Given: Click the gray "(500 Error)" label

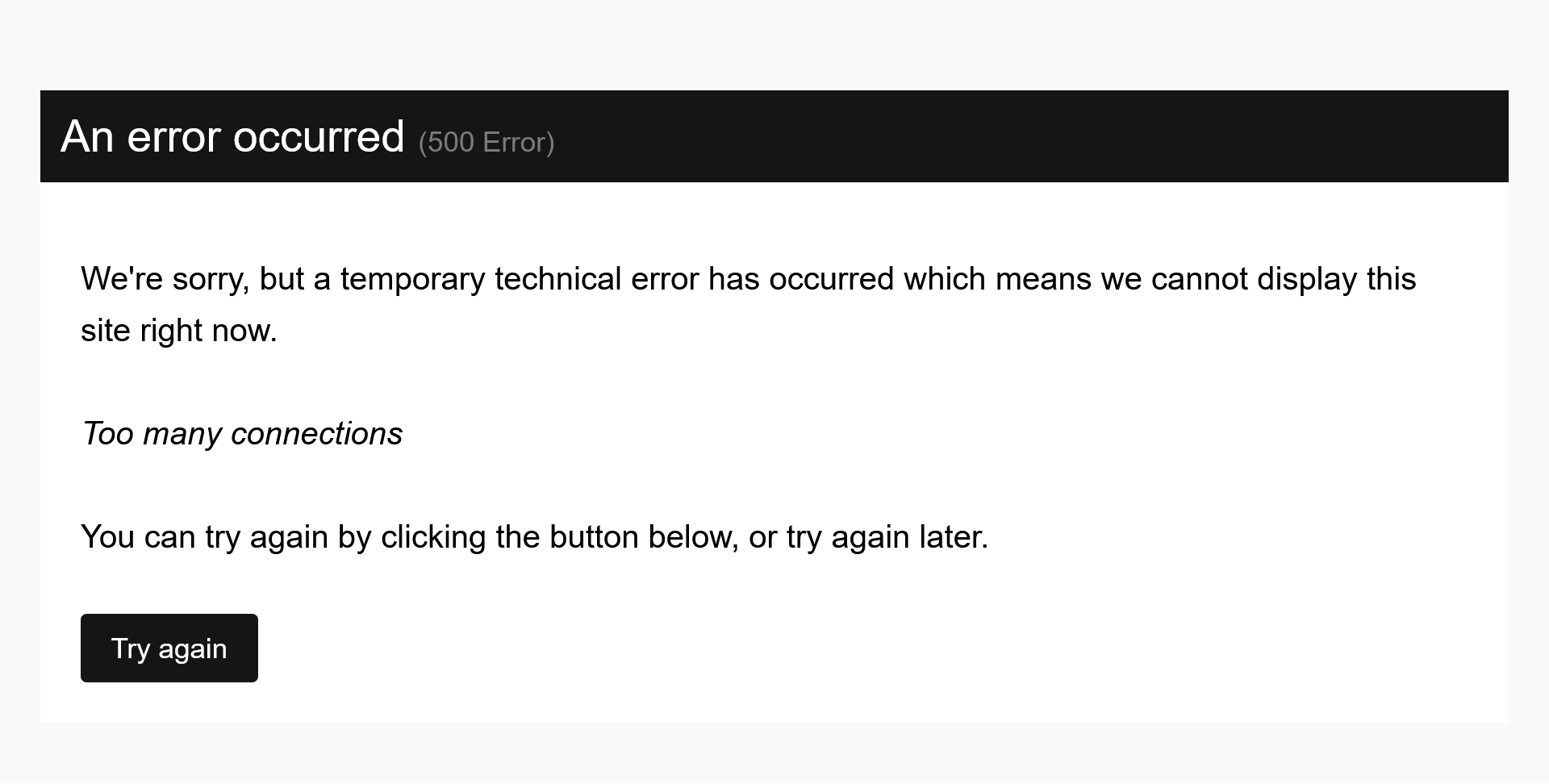Looking at the screenshot, I should coord(486,143).
